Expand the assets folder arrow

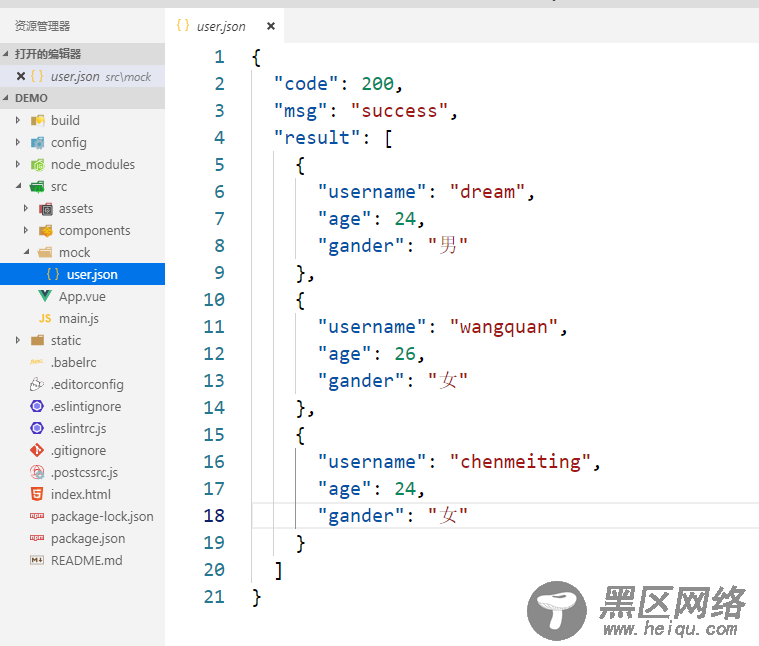[x=26, y=208]
